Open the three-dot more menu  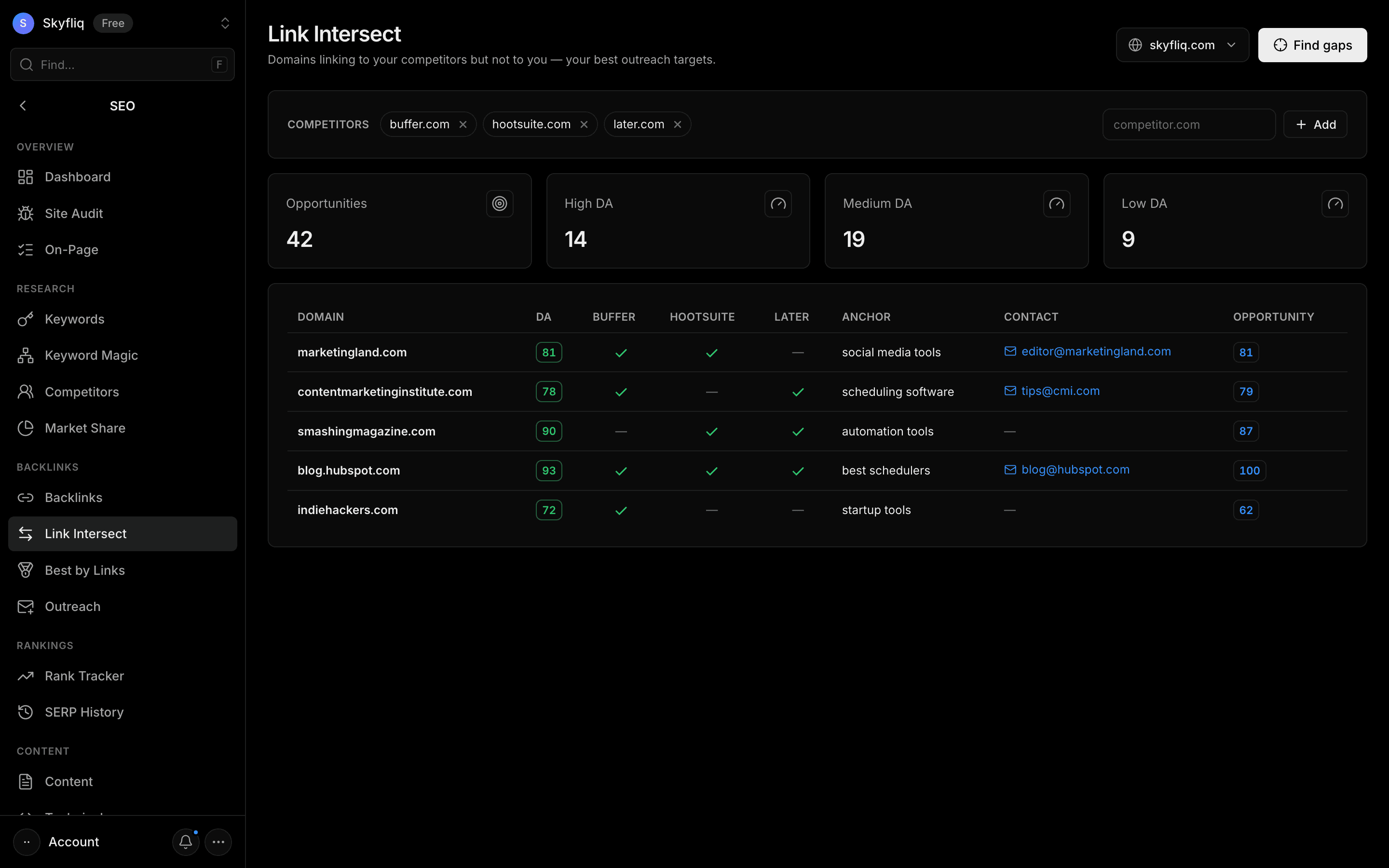pyautogui.click(x=218, y=842)
